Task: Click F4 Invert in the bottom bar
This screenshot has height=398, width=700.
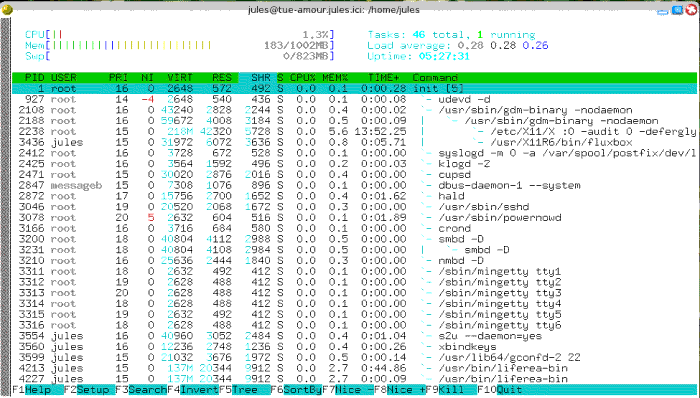Action: coord(193,390)
